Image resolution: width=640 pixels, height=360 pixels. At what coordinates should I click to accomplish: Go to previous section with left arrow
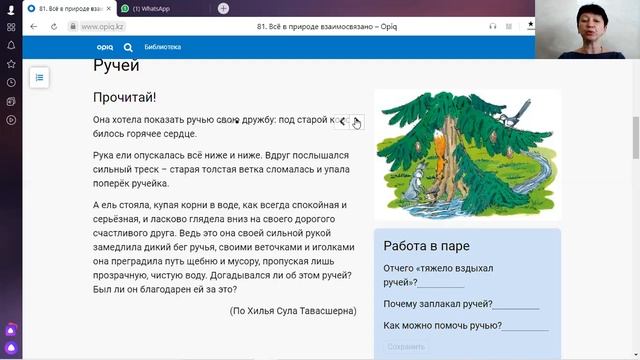342,121
